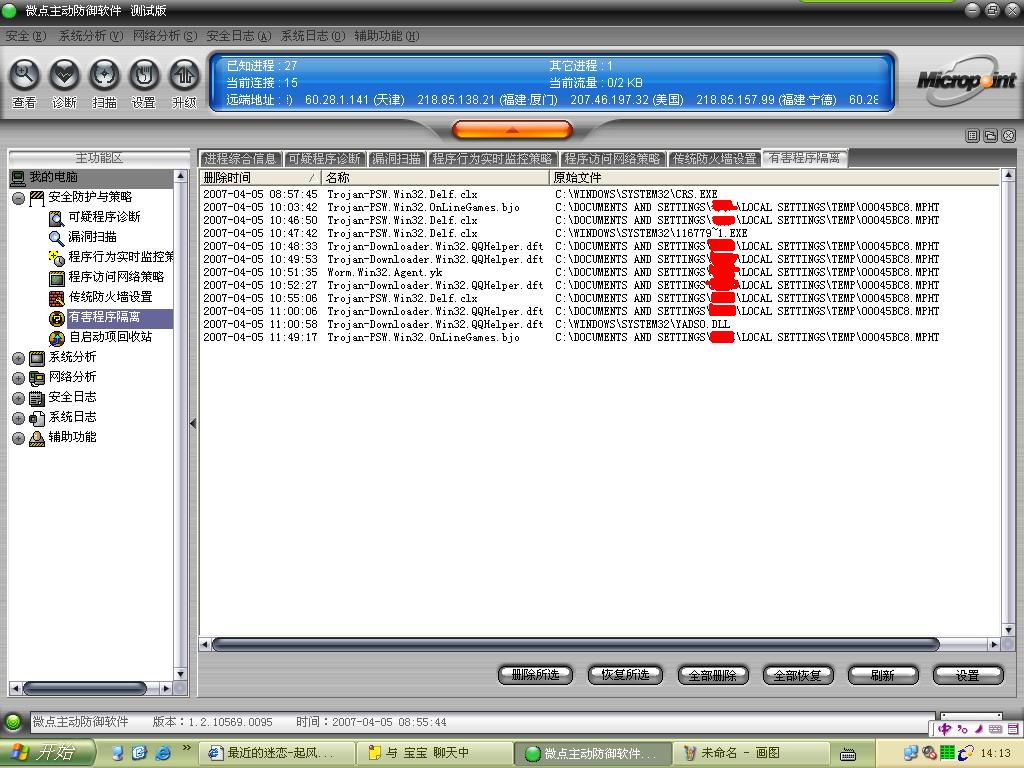Select the 2007-04-05 11:49:17 quarantine entry
This screenshot has height=768, width=1024.
(x=599, y=337)
